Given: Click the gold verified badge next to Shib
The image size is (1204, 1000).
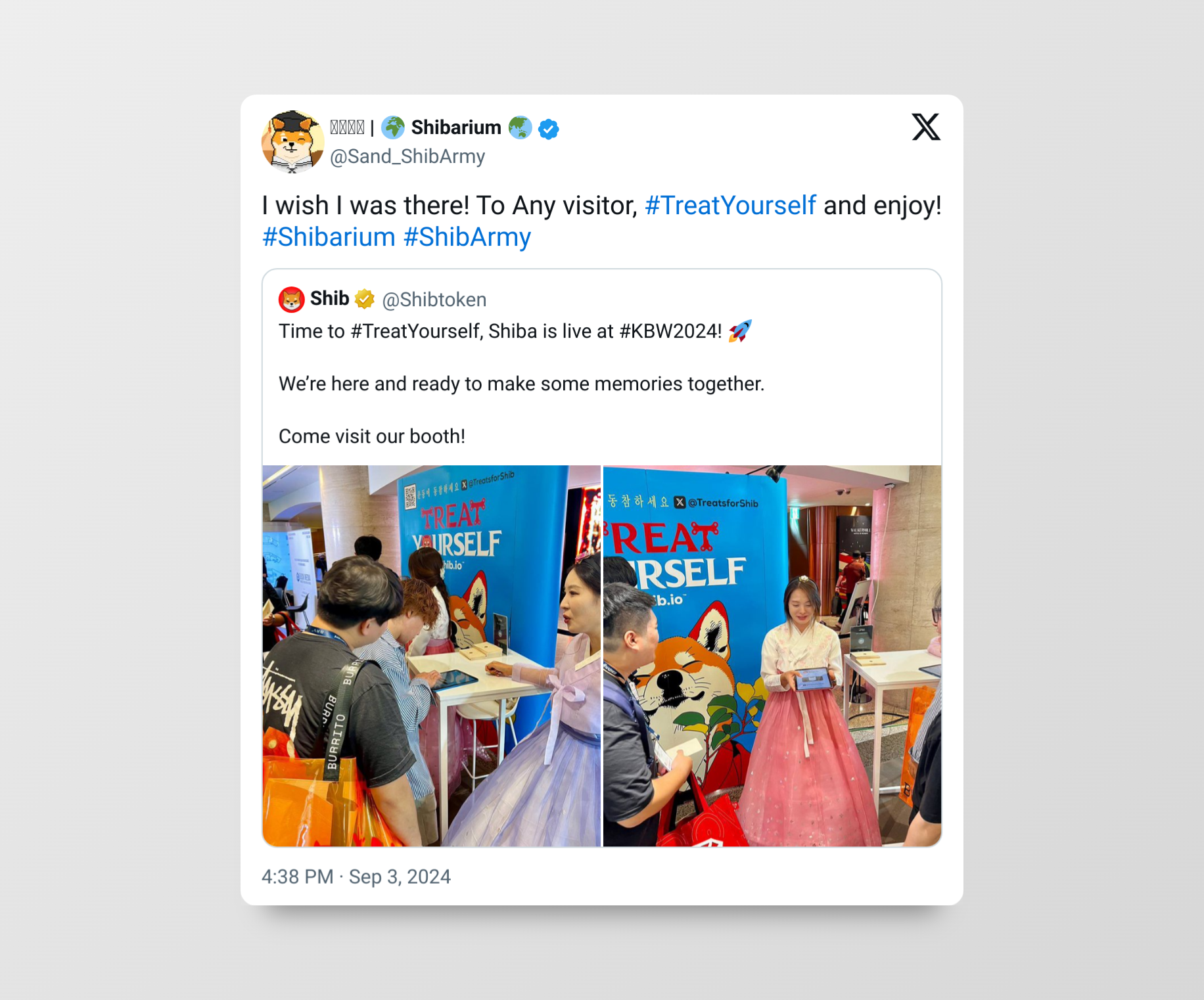Looking at the screenshot, I should click(x=365, y=299).
